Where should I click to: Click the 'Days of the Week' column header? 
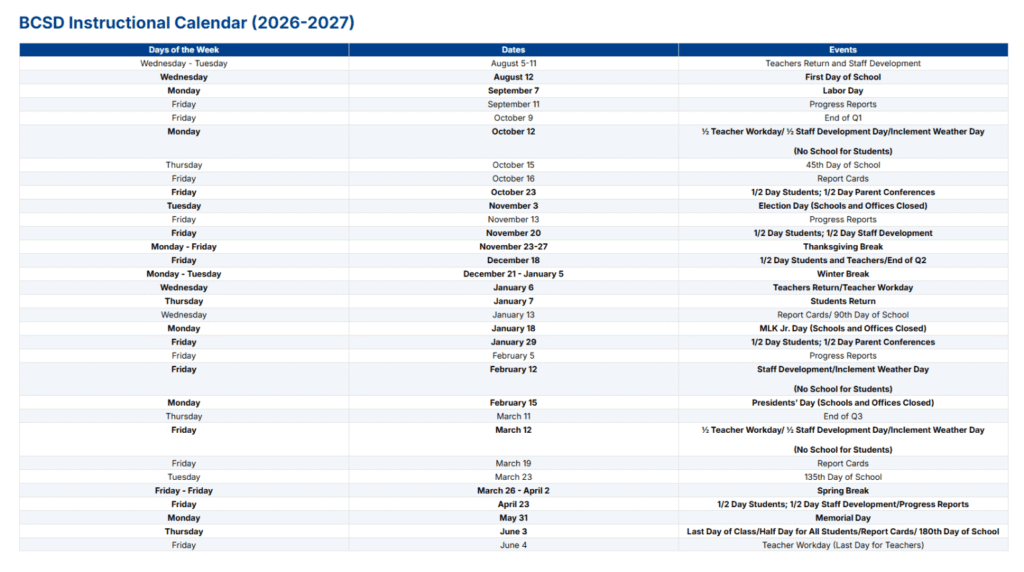pos(184,50)
